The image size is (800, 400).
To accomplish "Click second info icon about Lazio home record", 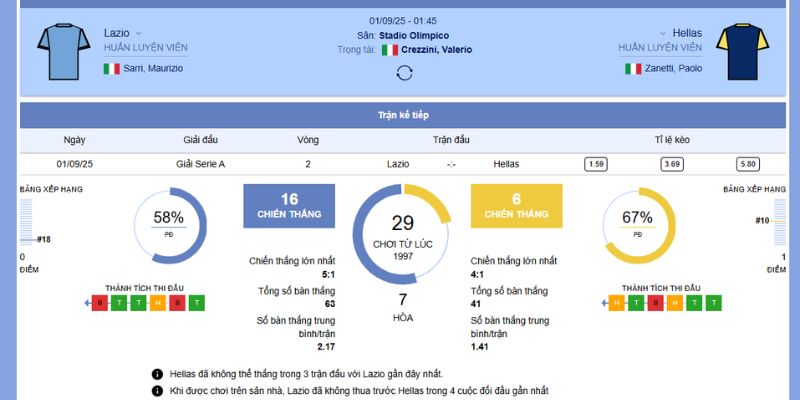I will click(x=157, y=391).
